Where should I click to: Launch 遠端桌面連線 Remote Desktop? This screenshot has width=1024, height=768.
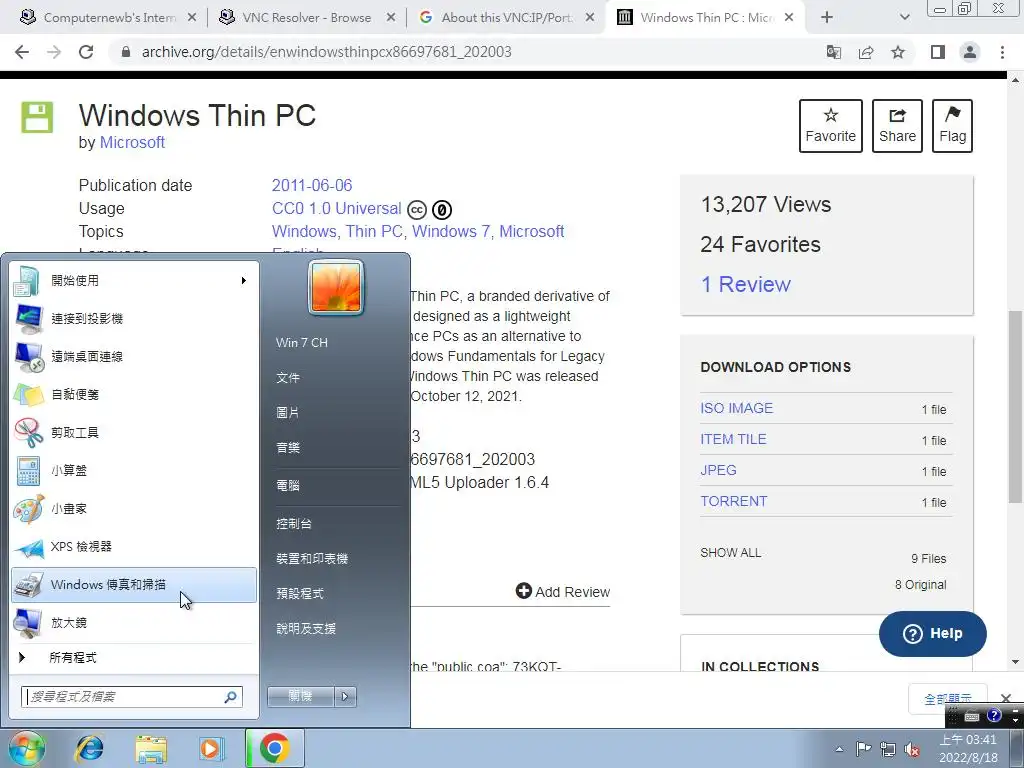click(134, 357)
